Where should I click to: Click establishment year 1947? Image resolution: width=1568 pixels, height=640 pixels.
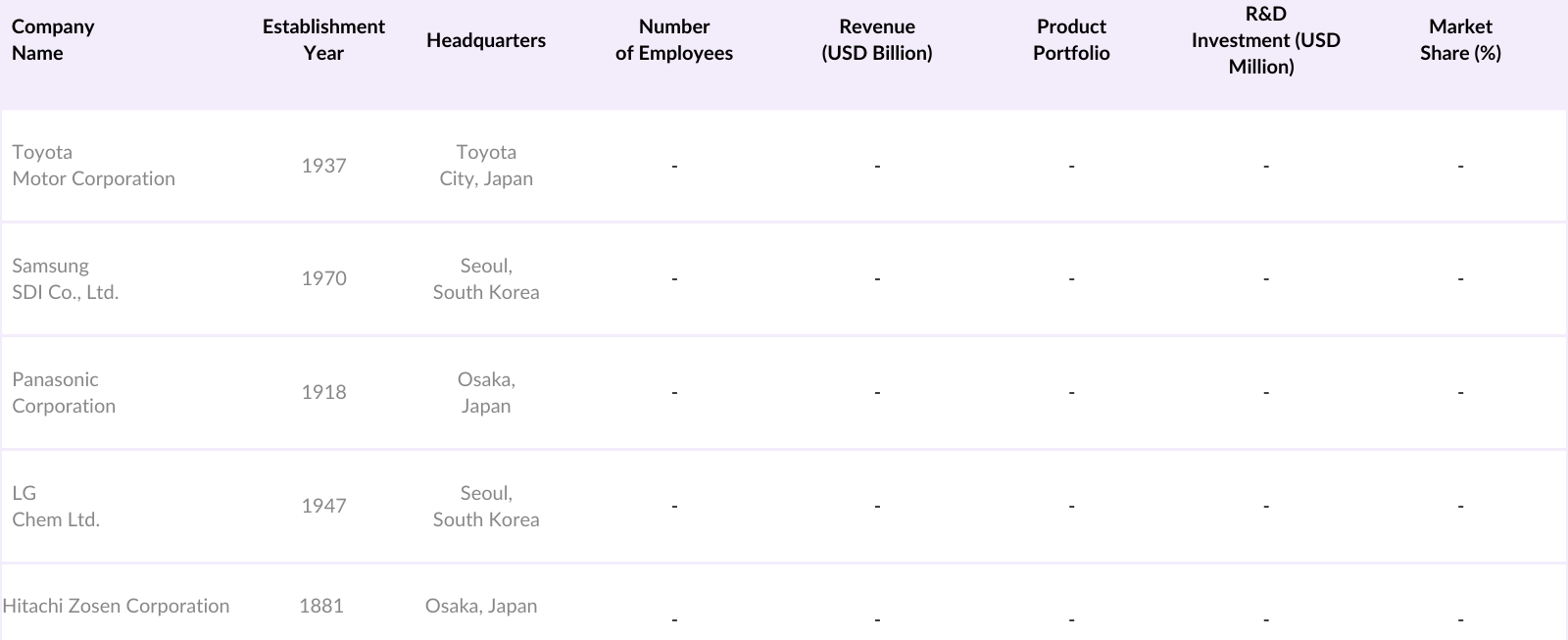323,506
